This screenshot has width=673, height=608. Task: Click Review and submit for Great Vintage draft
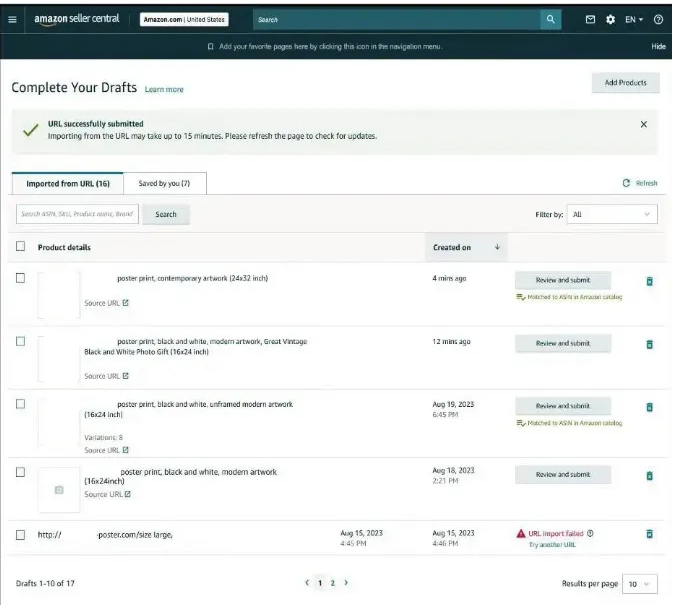[563, 343]
